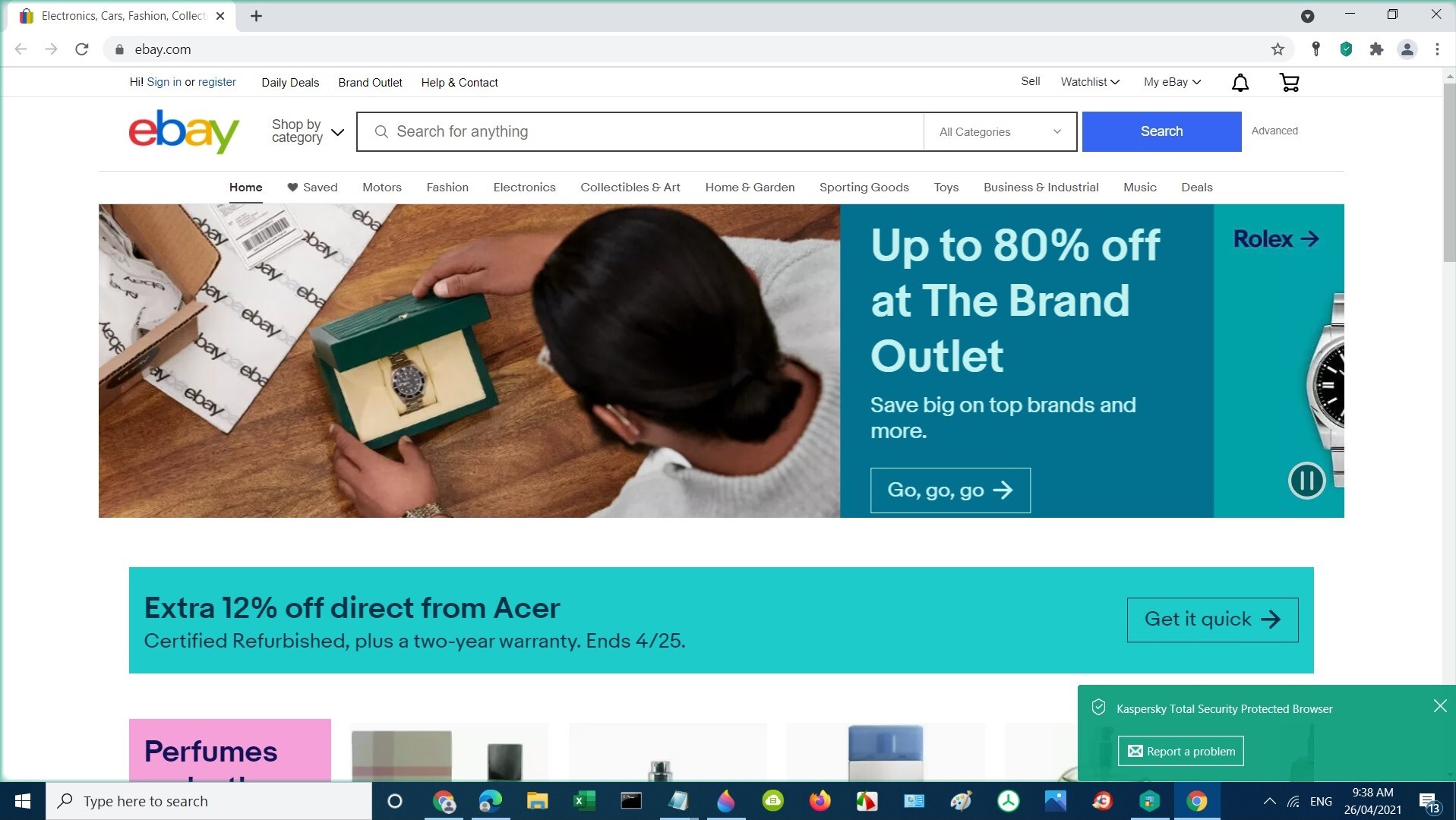Screen dimensions: 1456x820
Task: Expand the My eBay dropdown
Action: point(1172,82)
